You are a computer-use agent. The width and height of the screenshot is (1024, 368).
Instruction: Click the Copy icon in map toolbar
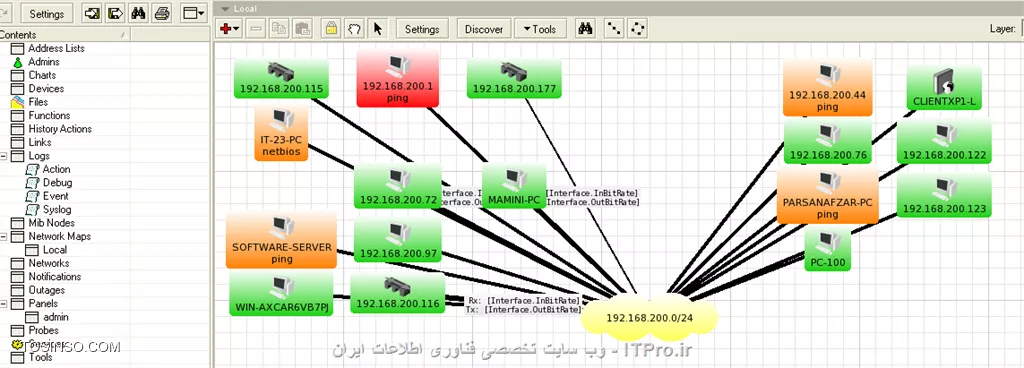click(279, 29)
